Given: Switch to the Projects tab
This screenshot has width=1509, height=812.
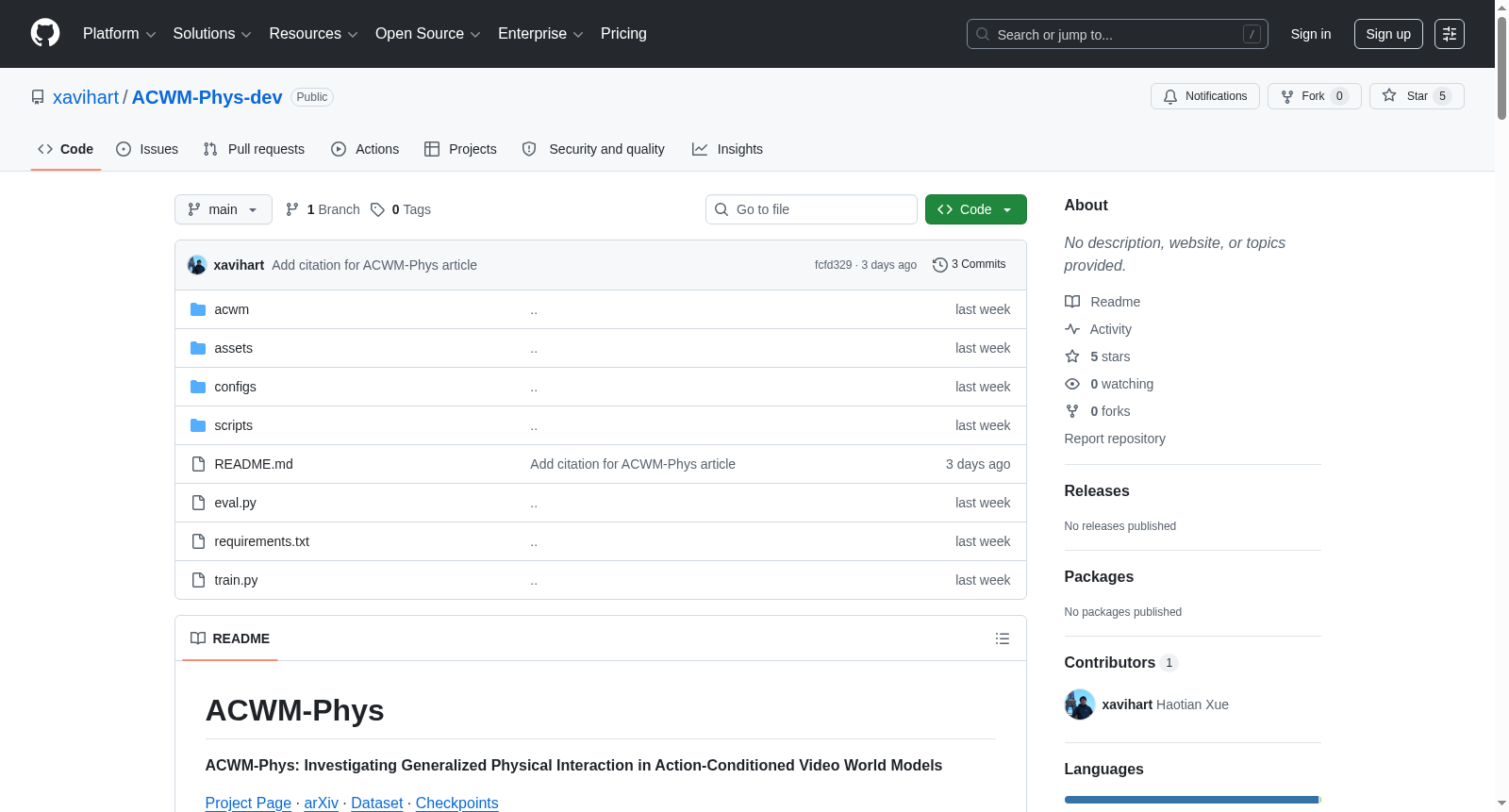Looking at the screenshot, I should pos(460,149).
